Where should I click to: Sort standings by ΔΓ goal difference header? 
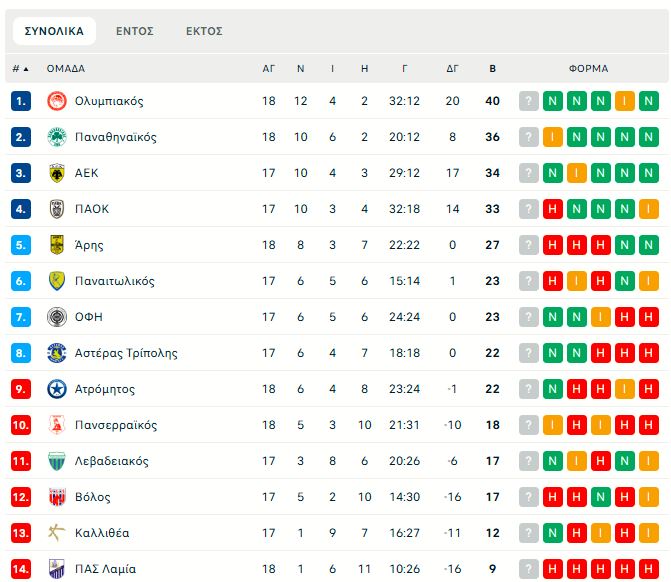pos(452,69)
